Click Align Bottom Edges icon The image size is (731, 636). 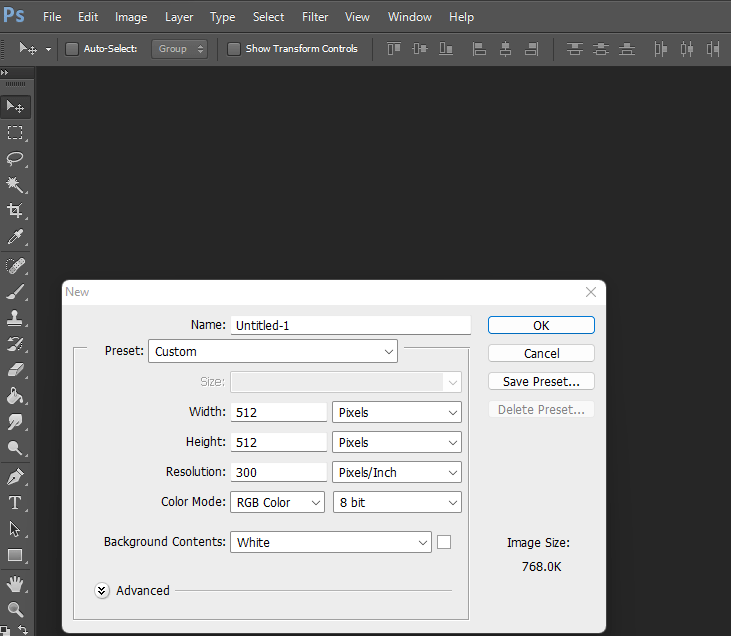446,48
